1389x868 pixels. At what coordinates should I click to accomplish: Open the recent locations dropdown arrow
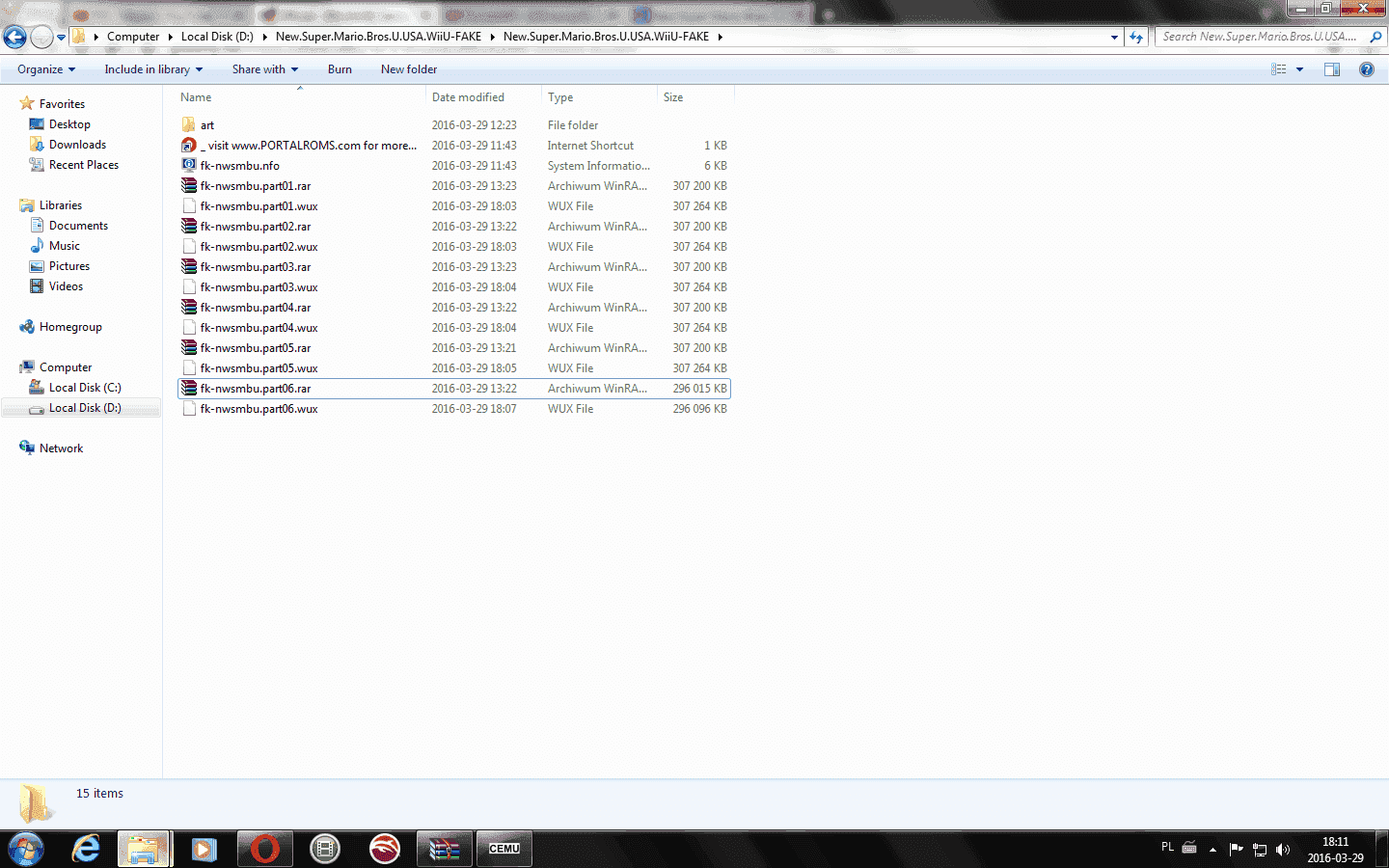[x=61, y=38]
